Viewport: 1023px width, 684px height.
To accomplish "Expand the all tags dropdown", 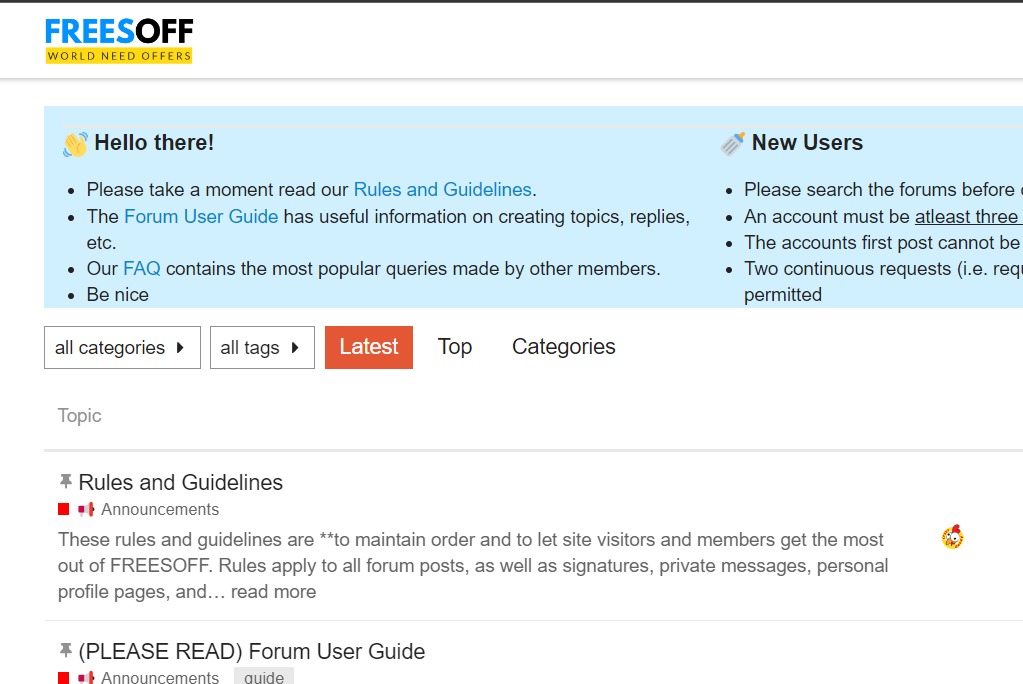I will tap(262, 347).
